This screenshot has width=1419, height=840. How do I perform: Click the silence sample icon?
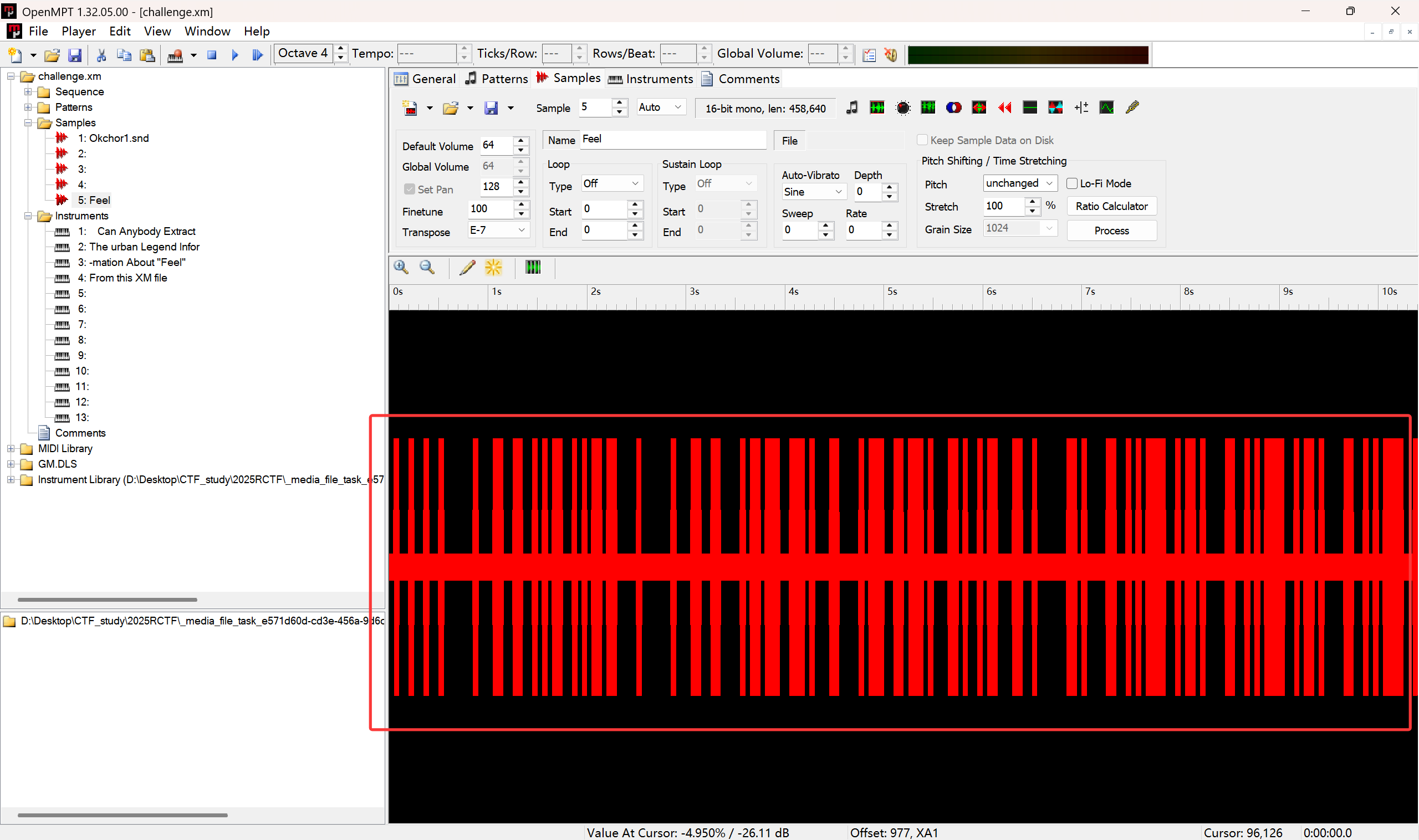(1030, 107)
